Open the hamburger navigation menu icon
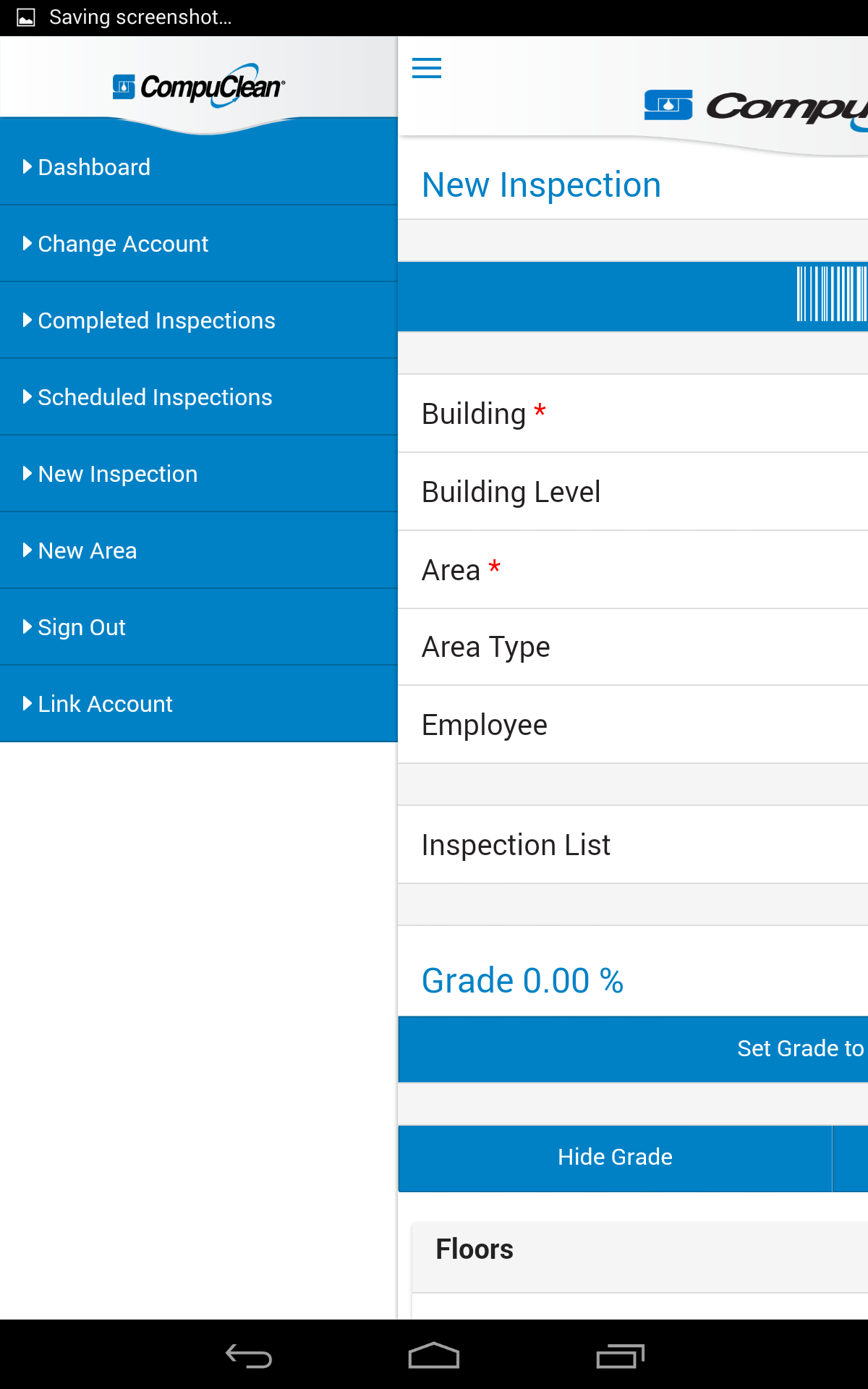The width and height of the screenshot is (868, 1389). pos(427,68)
